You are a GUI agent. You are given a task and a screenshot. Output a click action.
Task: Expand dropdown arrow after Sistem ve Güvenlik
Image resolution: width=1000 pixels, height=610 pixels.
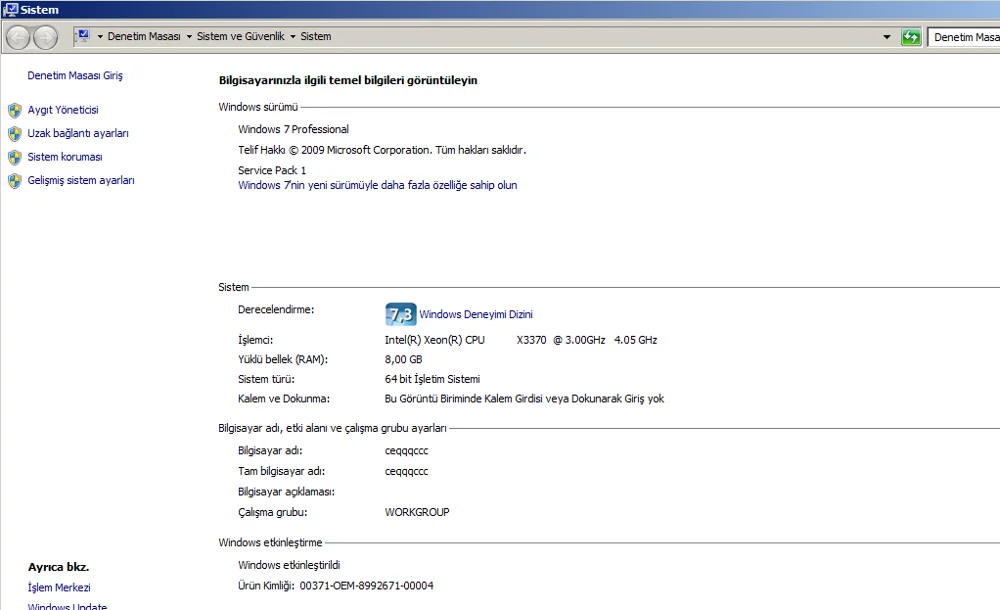[x=293, y=36]
